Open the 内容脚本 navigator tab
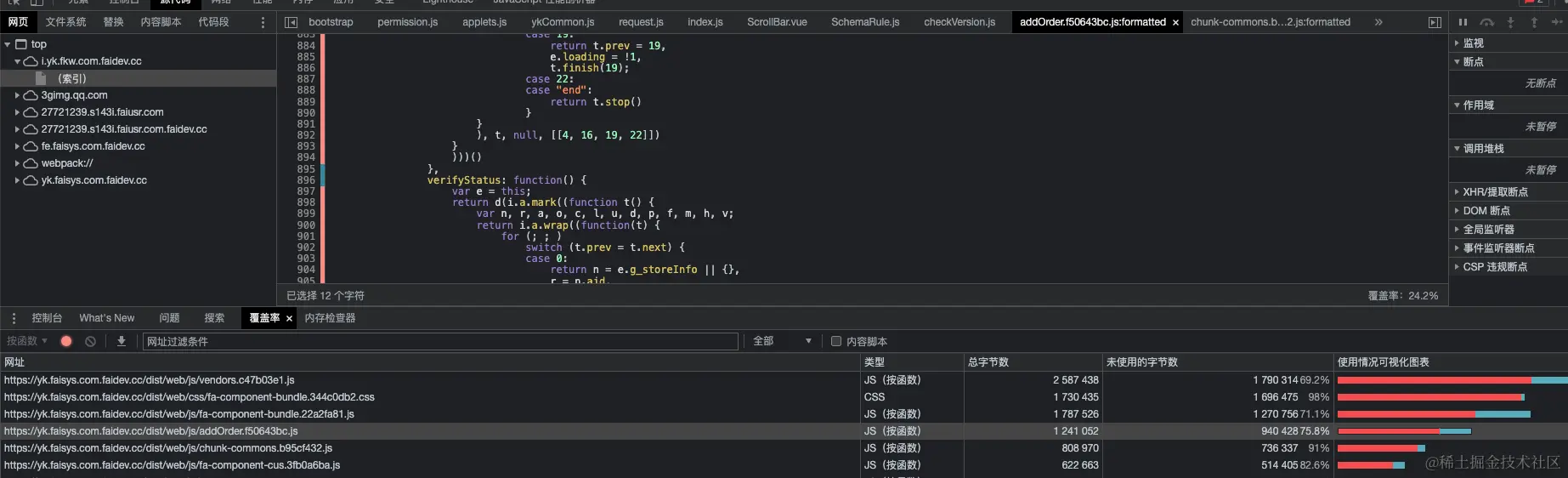Image resolution: width=1568 pixels, height=478 pixels. click(x=161, y=22)
